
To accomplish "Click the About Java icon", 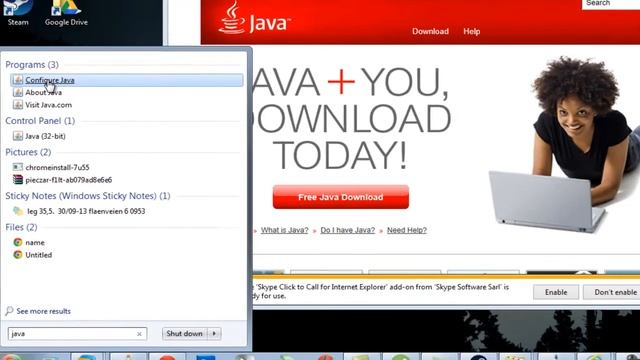I will pos(18,92).
